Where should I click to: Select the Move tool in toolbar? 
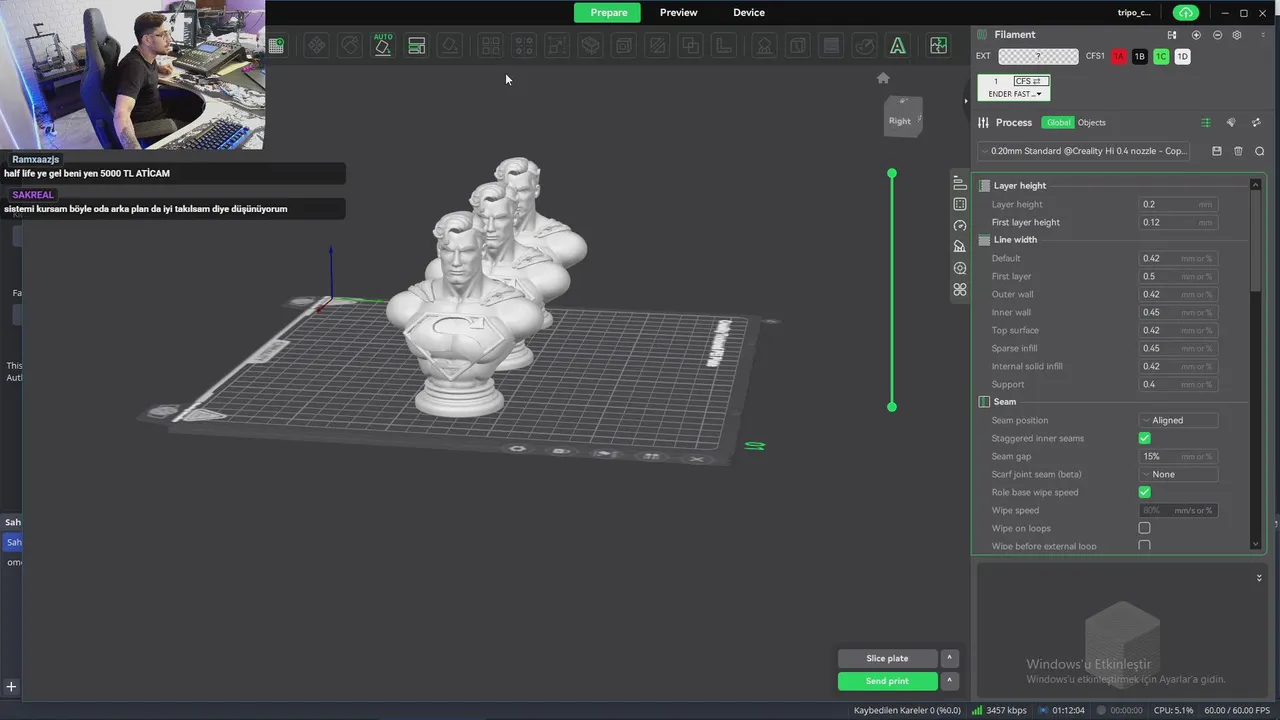point(316,46)
